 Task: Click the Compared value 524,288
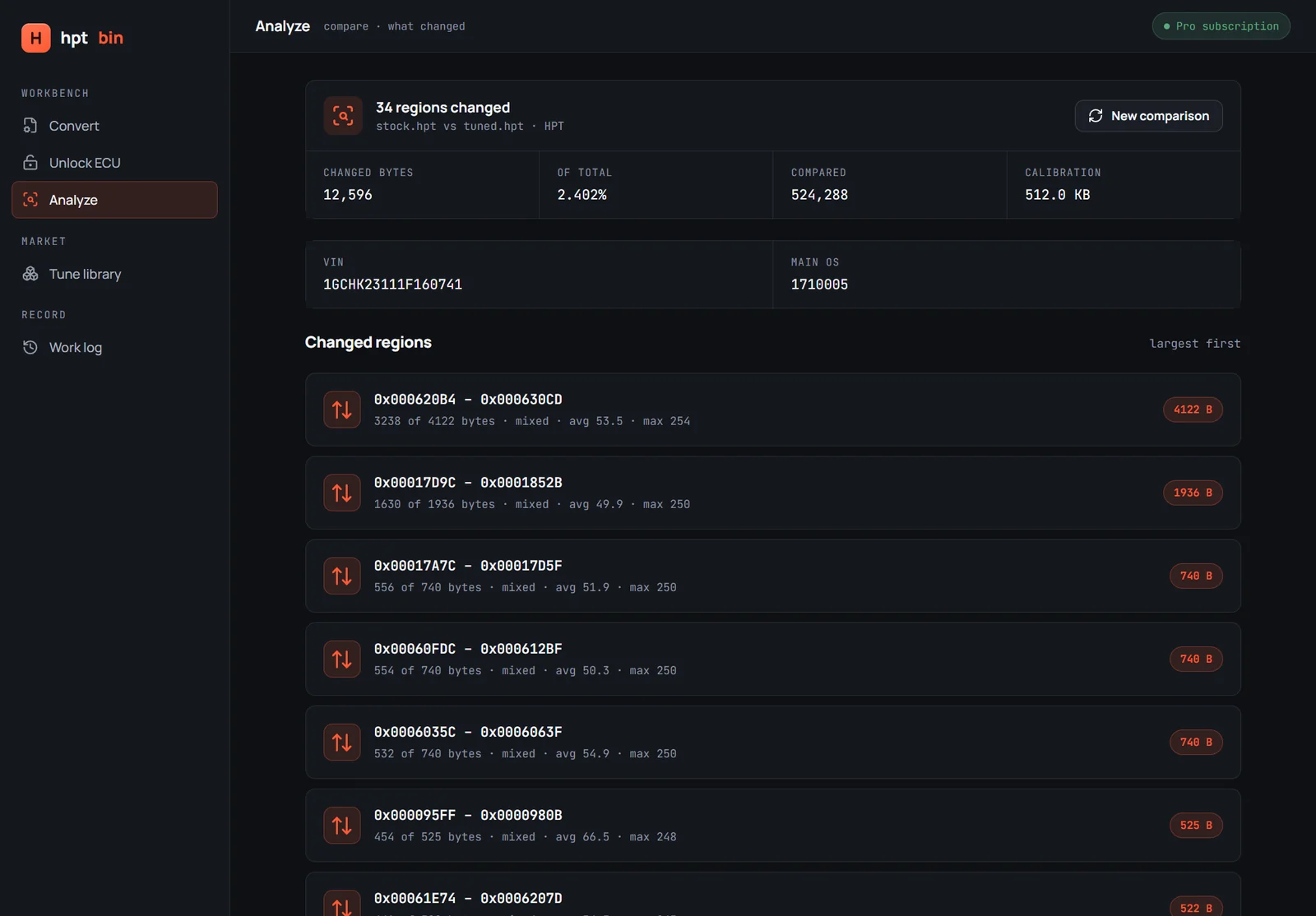tap(819, 195)
